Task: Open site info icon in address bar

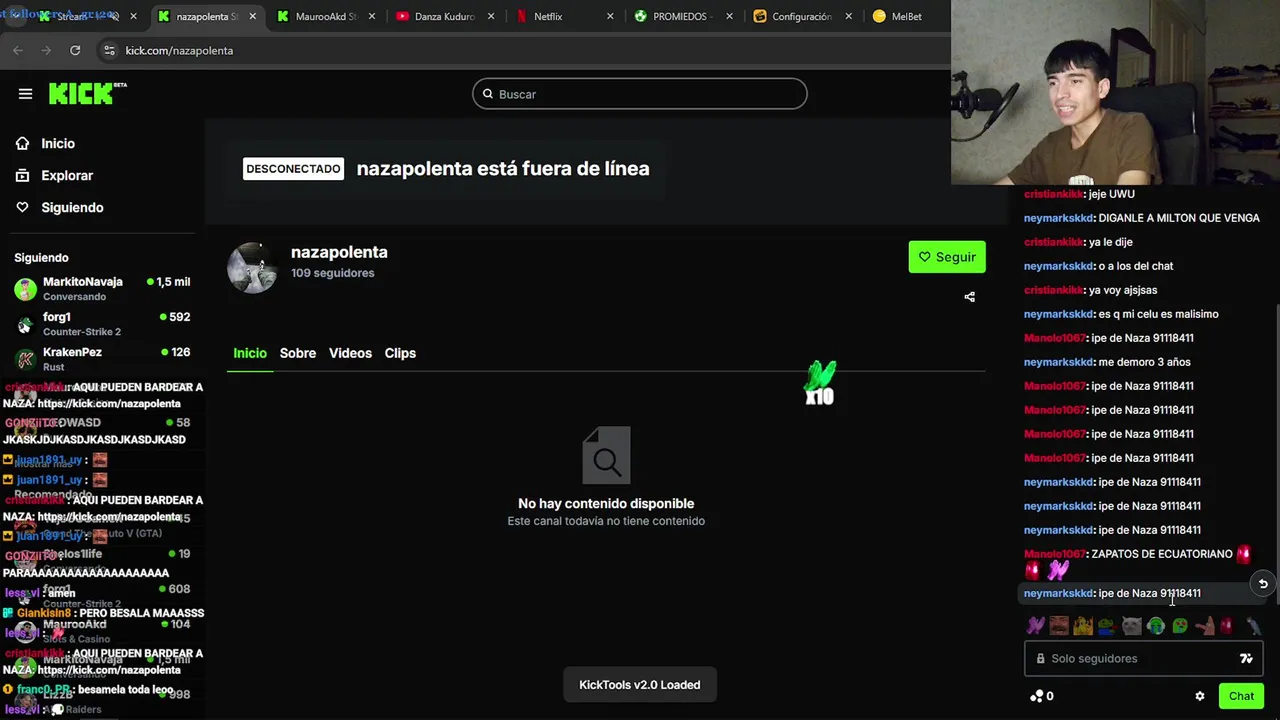Action: tap(109, 50)
